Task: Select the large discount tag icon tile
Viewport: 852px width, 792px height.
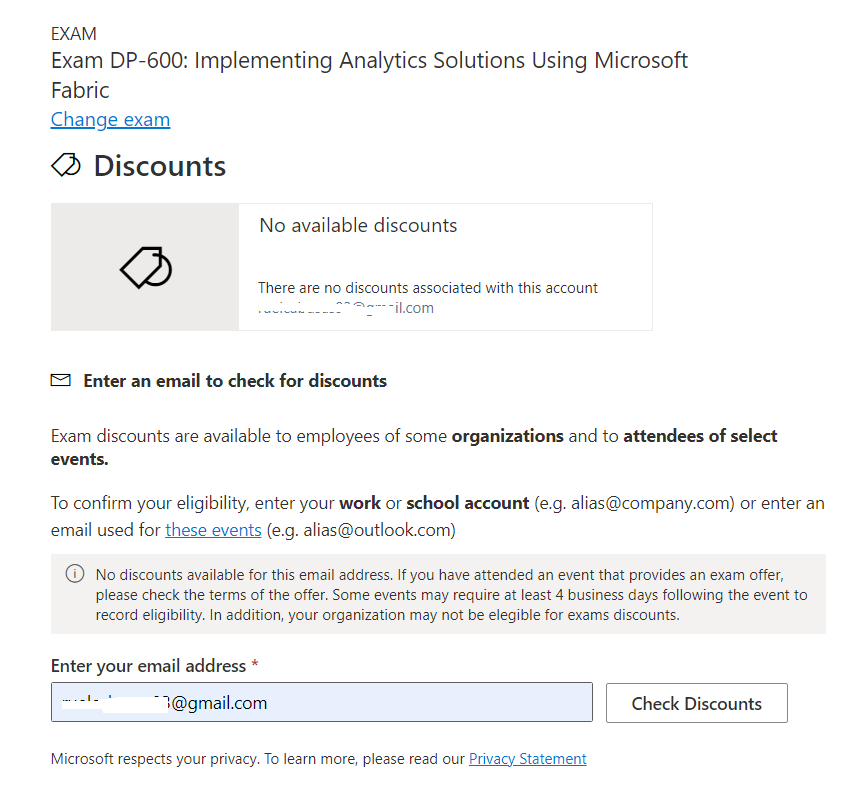Action: 145,267
